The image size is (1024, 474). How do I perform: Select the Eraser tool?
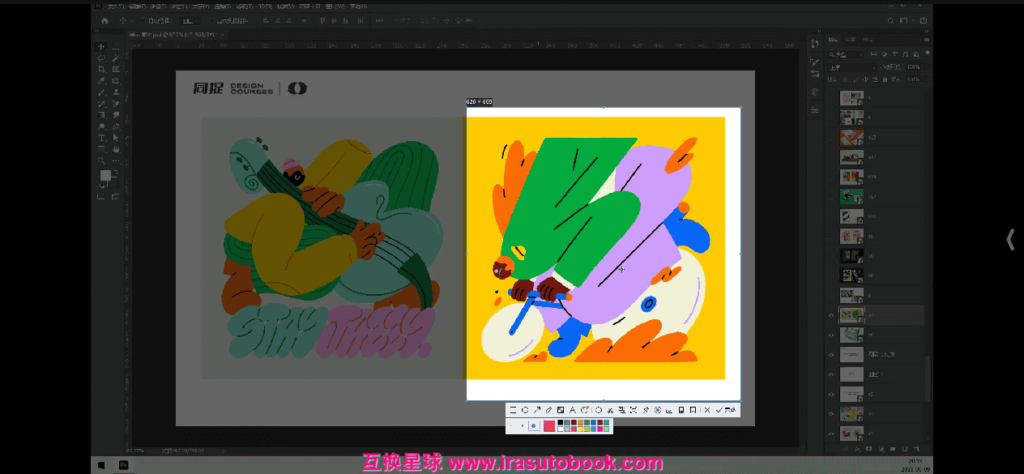116,104
